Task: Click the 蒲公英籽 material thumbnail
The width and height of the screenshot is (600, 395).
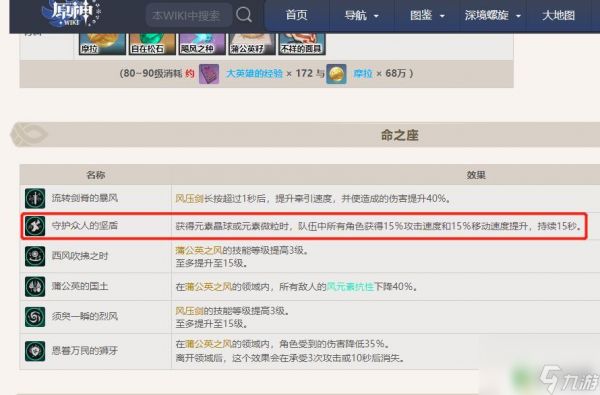Action: (x=251, y=44)
